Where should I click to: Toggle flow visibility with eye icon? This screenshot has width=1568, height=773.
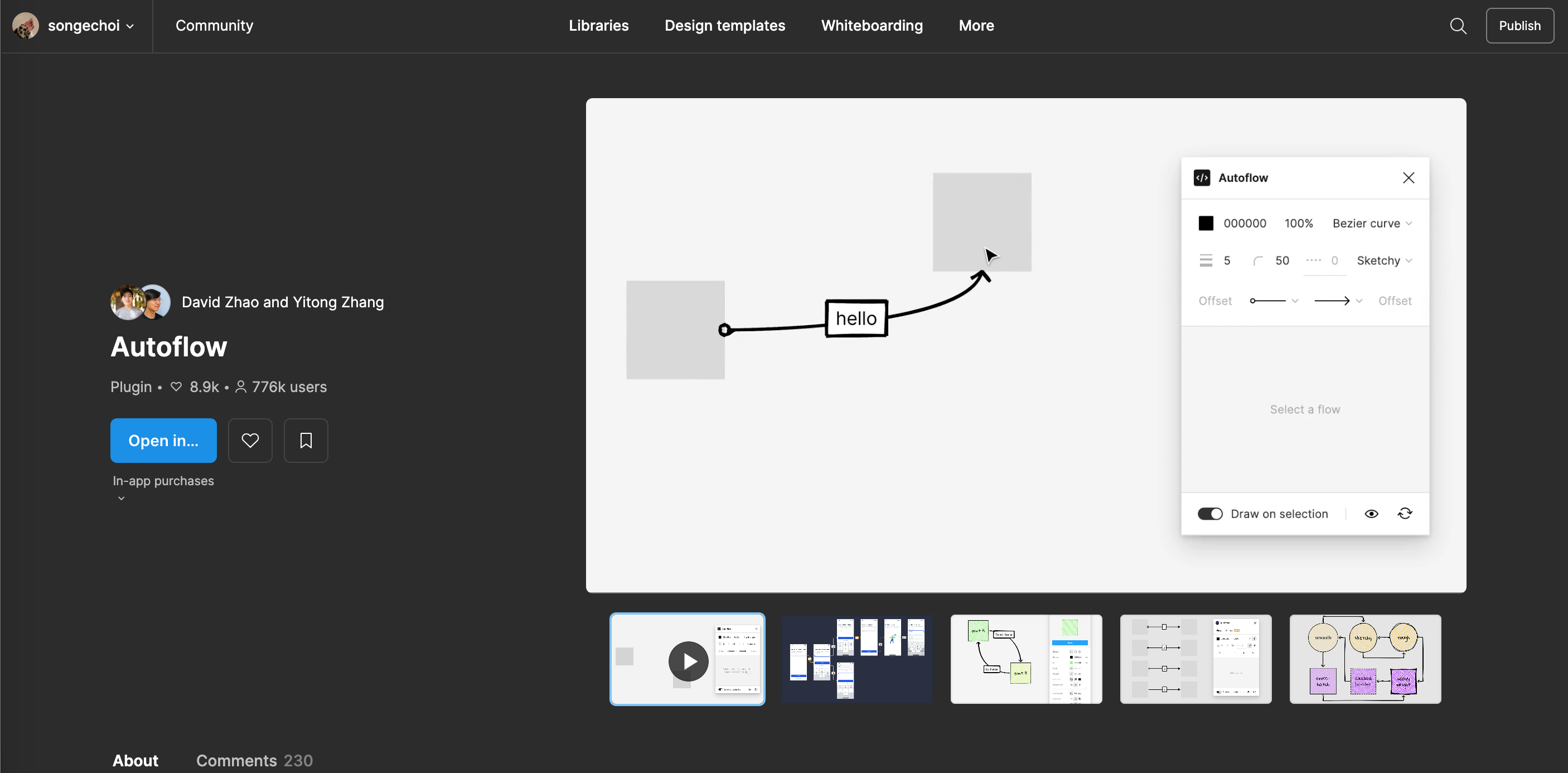pyautogui.click(x=1371, y=514)
